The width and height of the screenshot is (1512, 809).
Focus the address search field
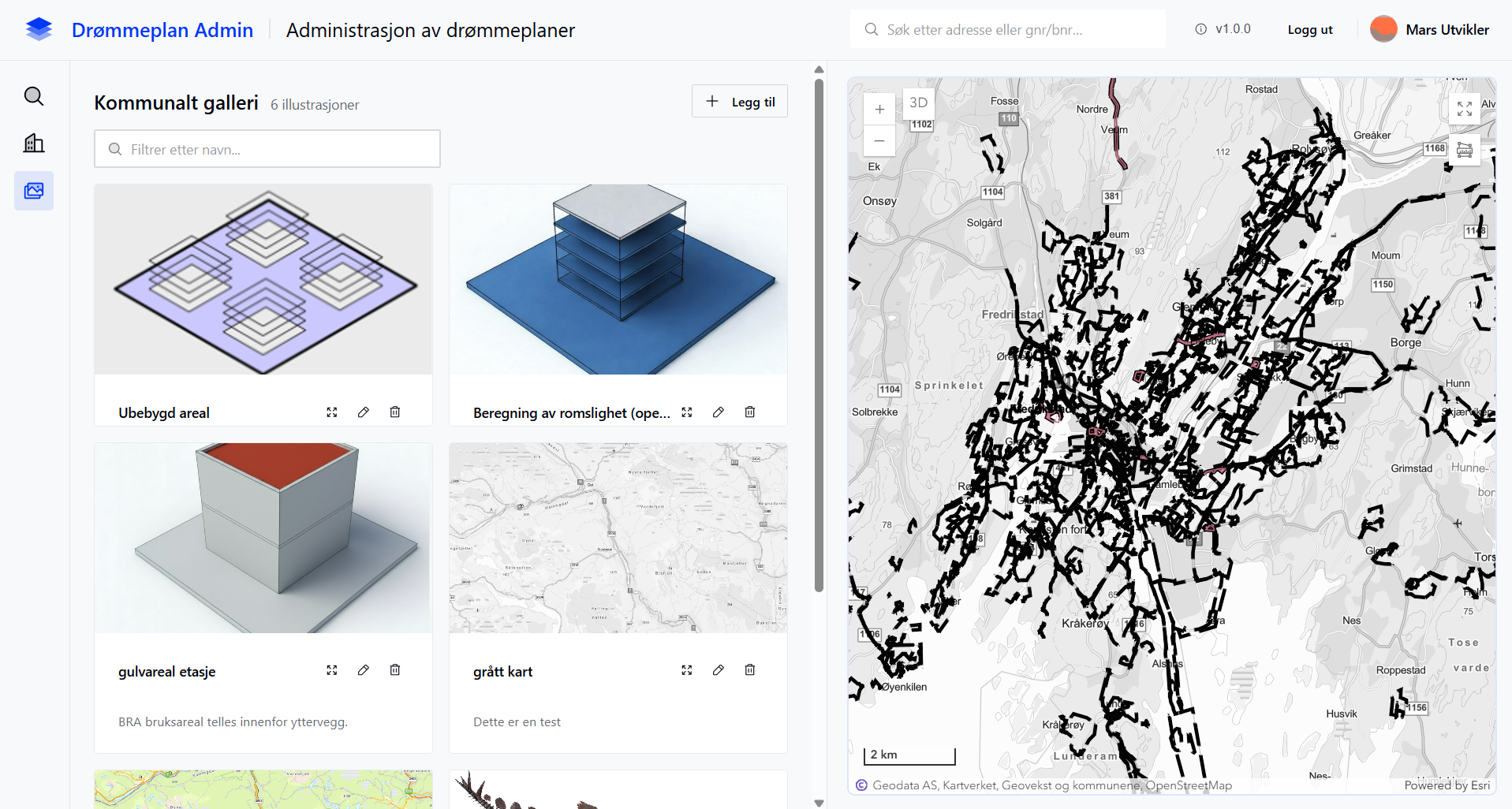click(x=1008, y=29)
